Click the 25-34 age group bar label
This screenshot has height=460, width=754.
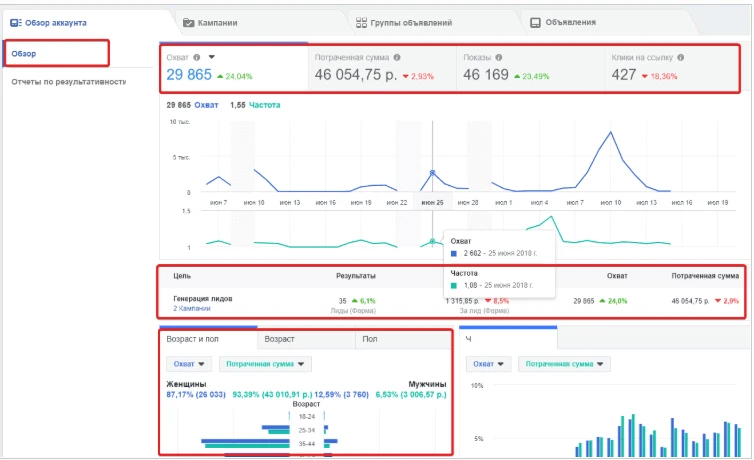(306, 430)
